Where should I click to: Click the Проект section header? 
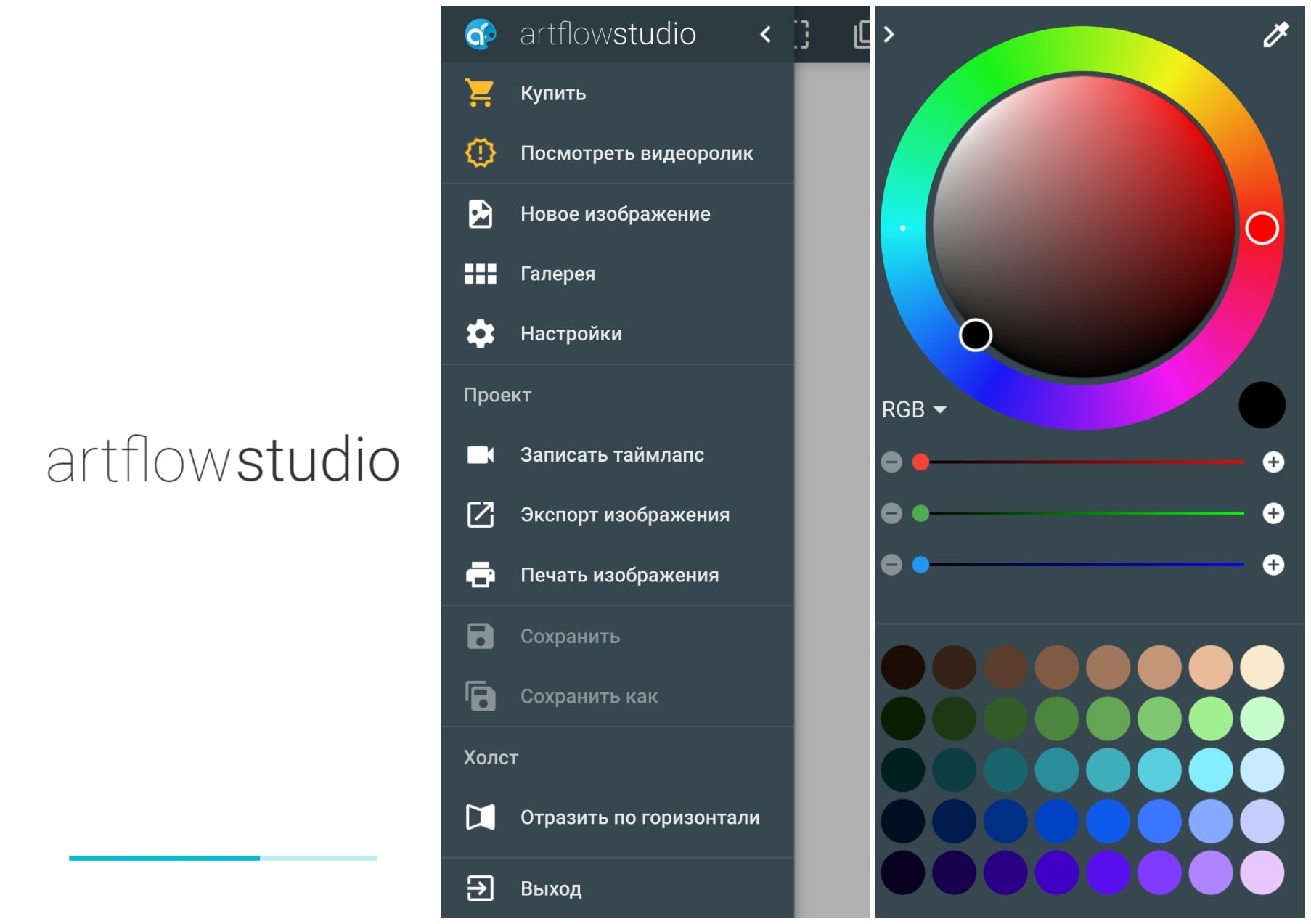(497, 395)
